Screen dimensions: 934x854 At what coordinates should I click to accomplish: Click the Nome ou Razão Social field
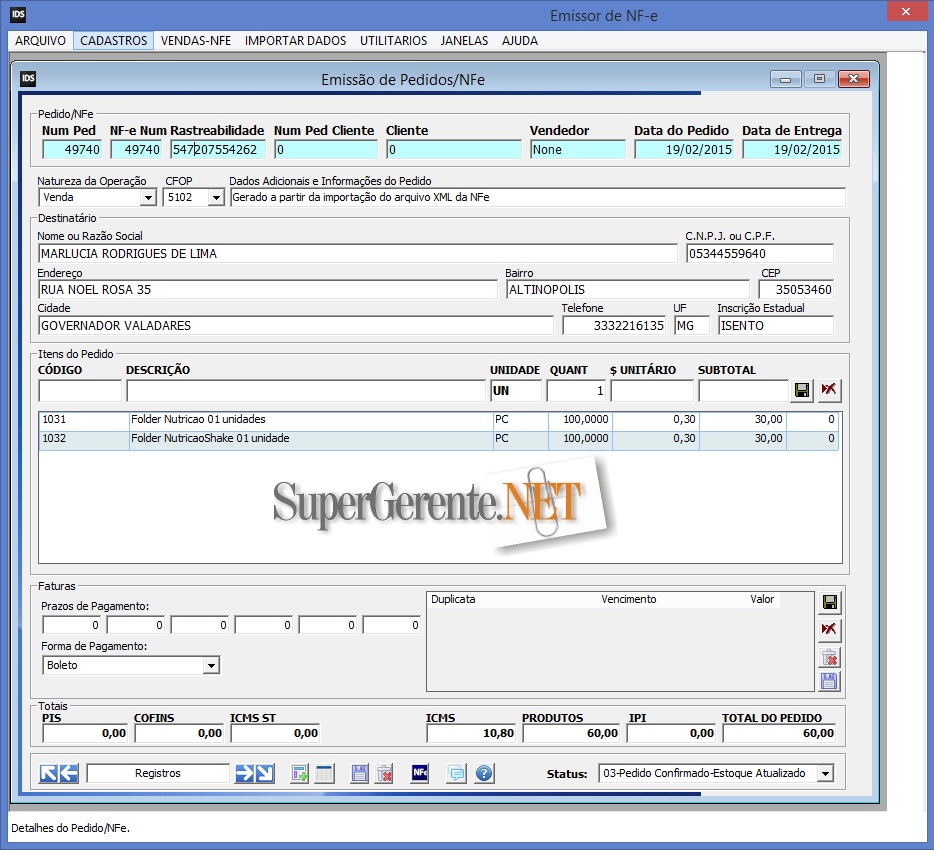click(357, 254)
